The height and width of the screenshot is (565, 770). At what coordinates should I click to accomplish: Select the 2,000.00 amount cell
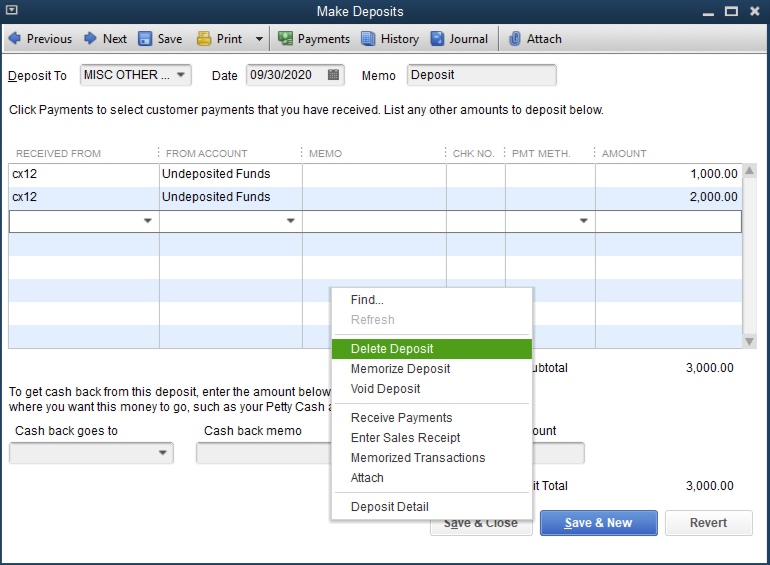coord(668,197)
